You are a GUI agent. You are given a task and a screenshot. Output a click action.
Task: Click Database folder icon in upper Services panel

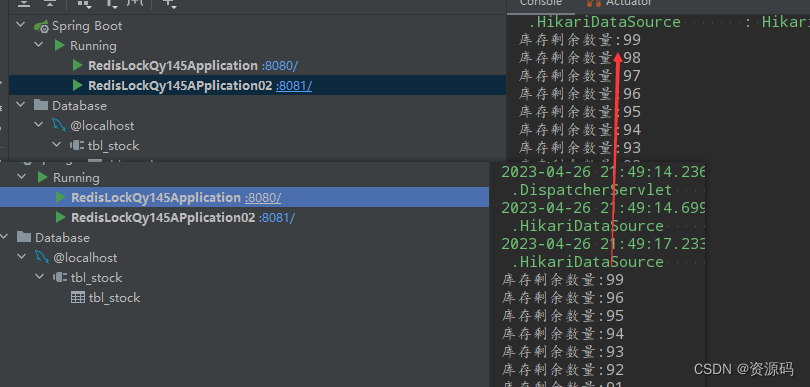coord(41,105)
